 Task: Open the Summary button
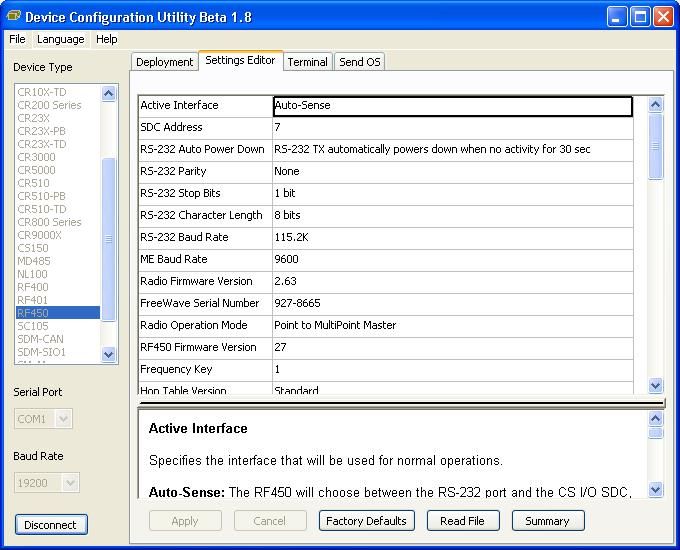pos(548,521)
